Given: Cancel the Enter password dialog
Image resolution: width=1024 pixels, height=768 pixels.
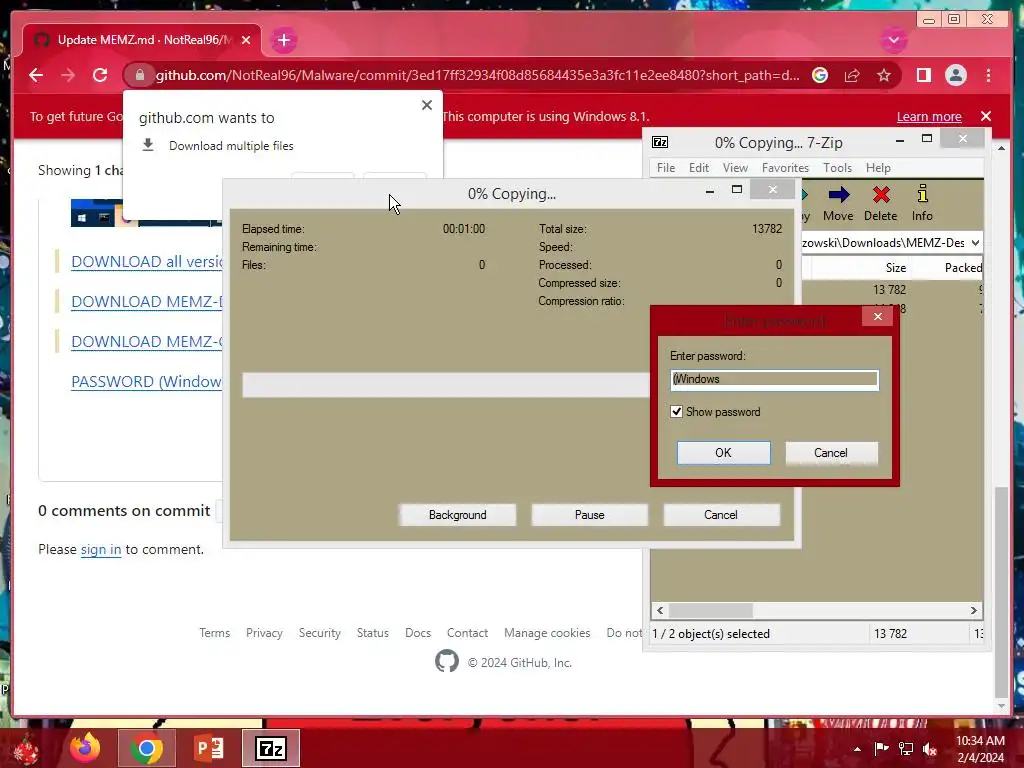Looking at the screenshot, I should pyautogui.click(x=831, y=453).
